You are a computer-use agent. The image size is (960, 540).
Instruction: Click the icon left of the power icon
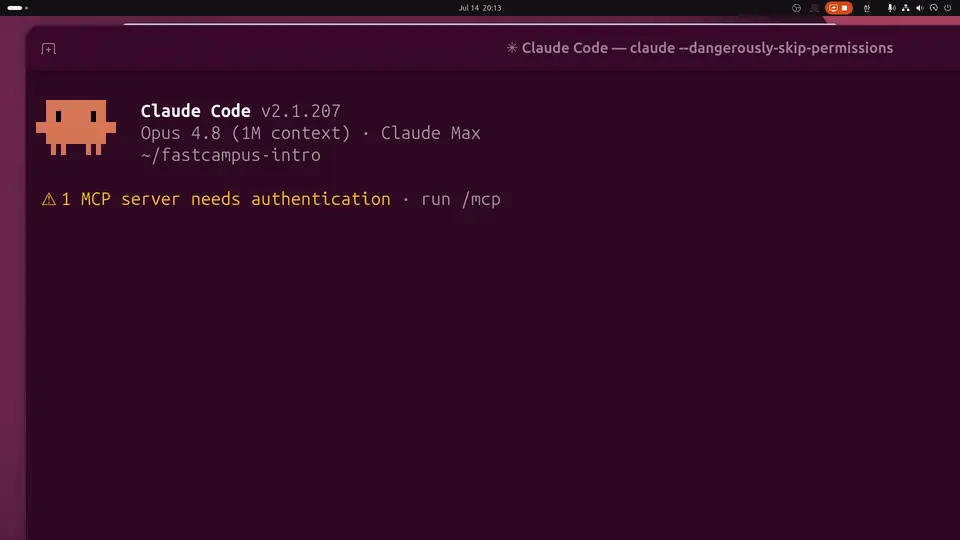934,8
